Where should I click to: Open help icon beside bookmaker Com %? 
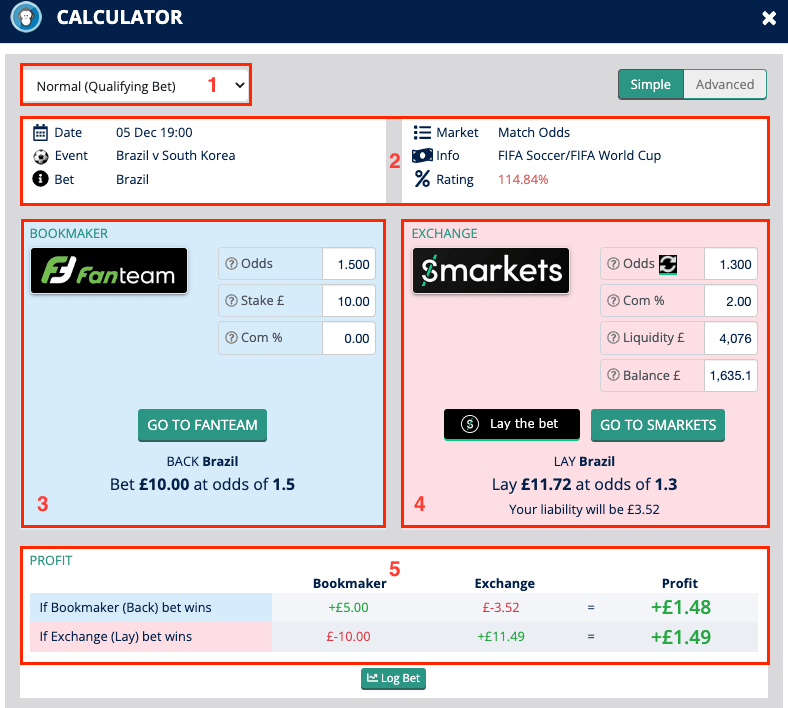click(x=231, y=338)
